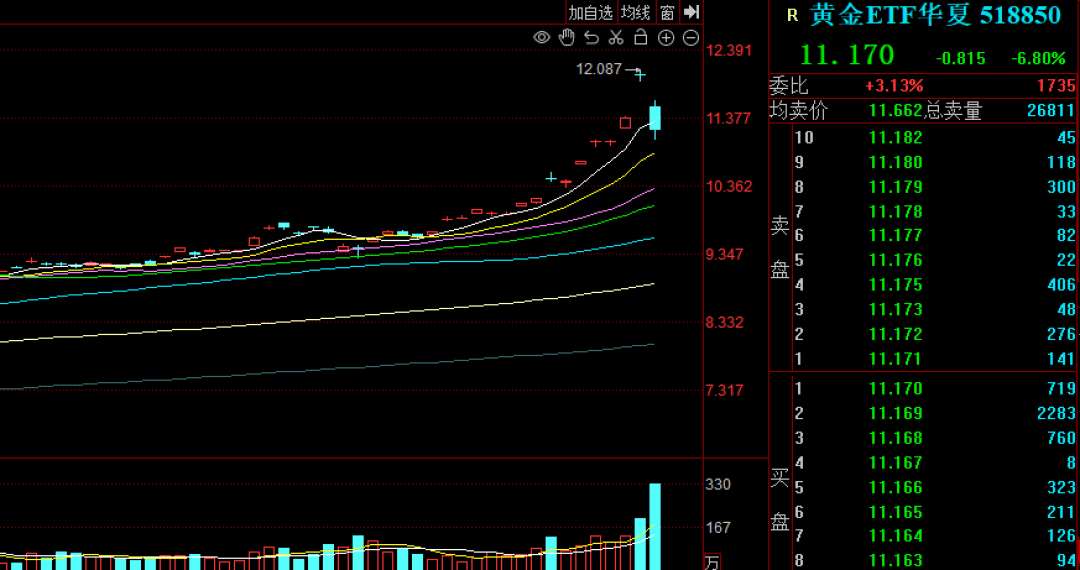The width and height of the screenshot is (1080, 570).
Task: Click the tallest cyan volume bar
Action: (x=655, y=526)
